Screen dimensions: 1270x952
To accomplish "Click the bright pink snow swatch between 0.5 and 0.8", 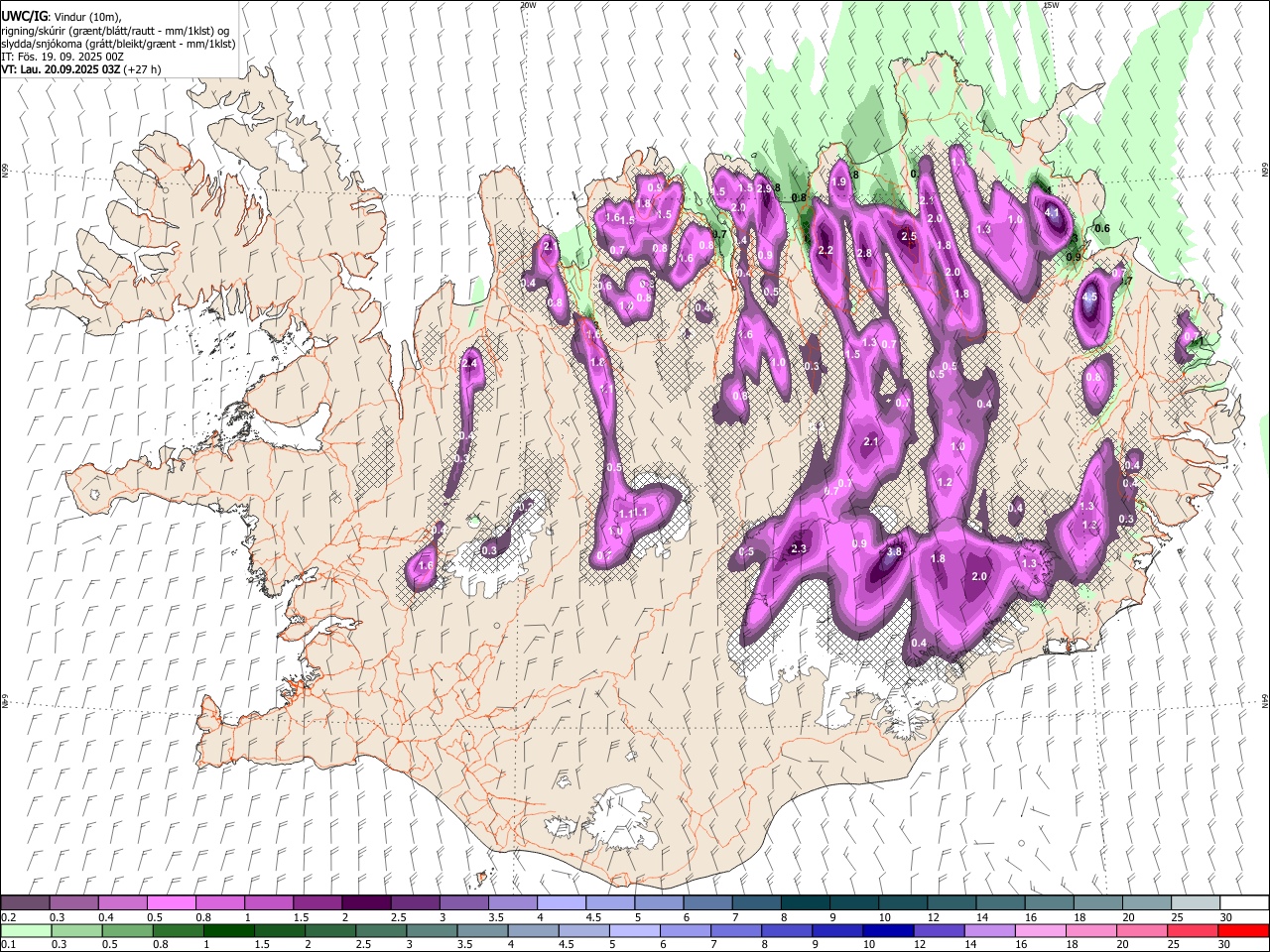I will (172, 903).
